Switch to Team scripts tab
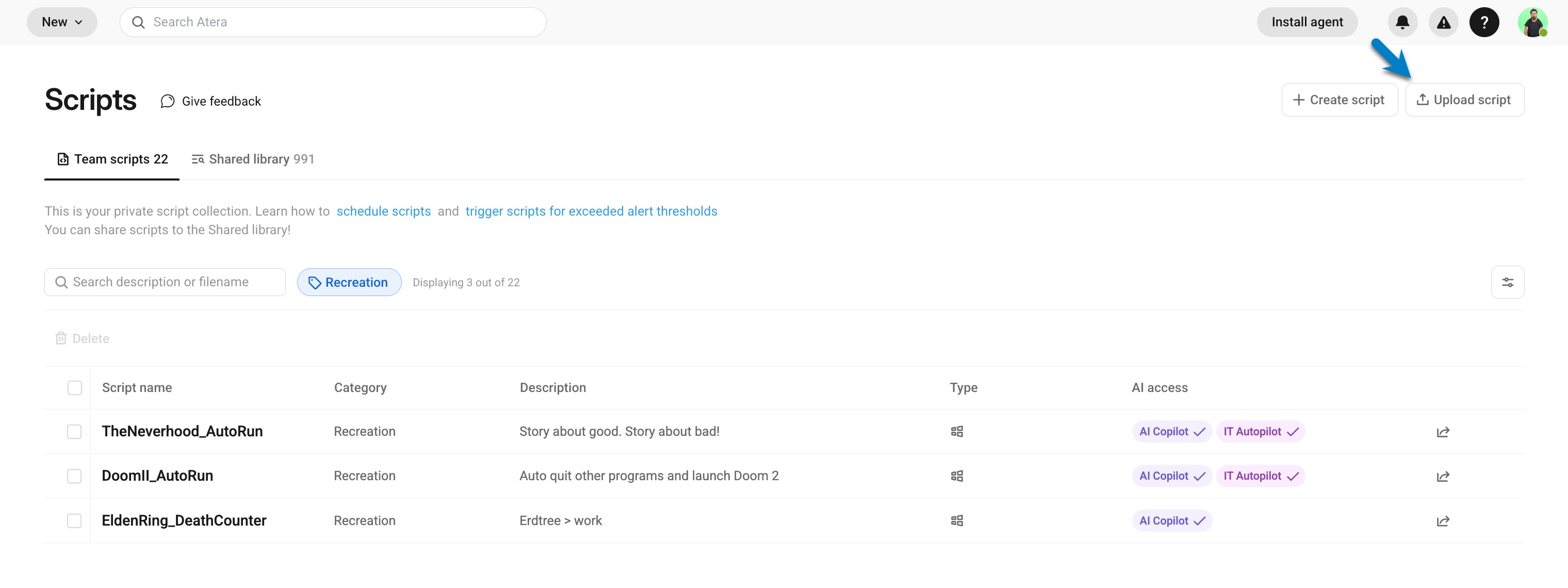 pos(112,159)
